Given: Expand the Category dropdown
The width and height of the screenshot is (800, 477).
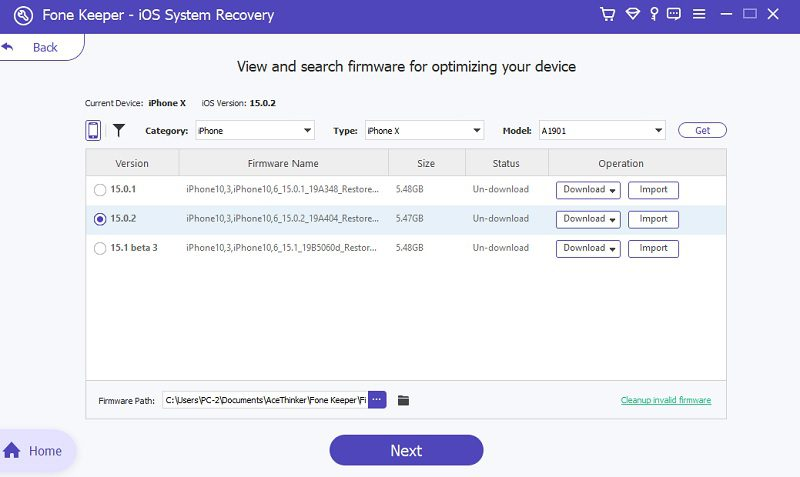Looking at the screenshot, I should click(255, 131).
